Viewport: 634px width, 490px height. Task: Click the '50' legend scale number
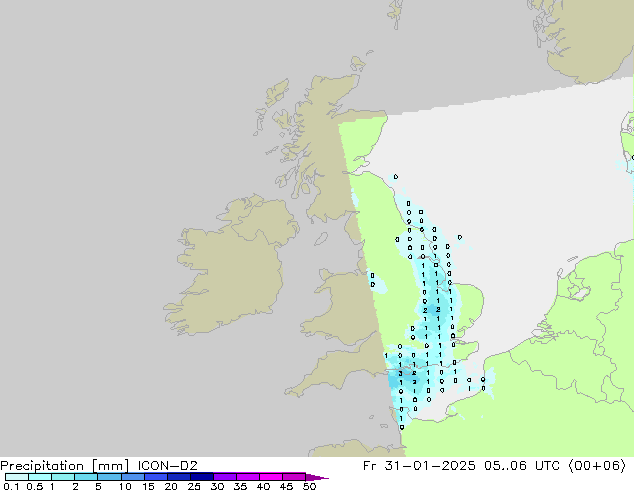(309, 486)
